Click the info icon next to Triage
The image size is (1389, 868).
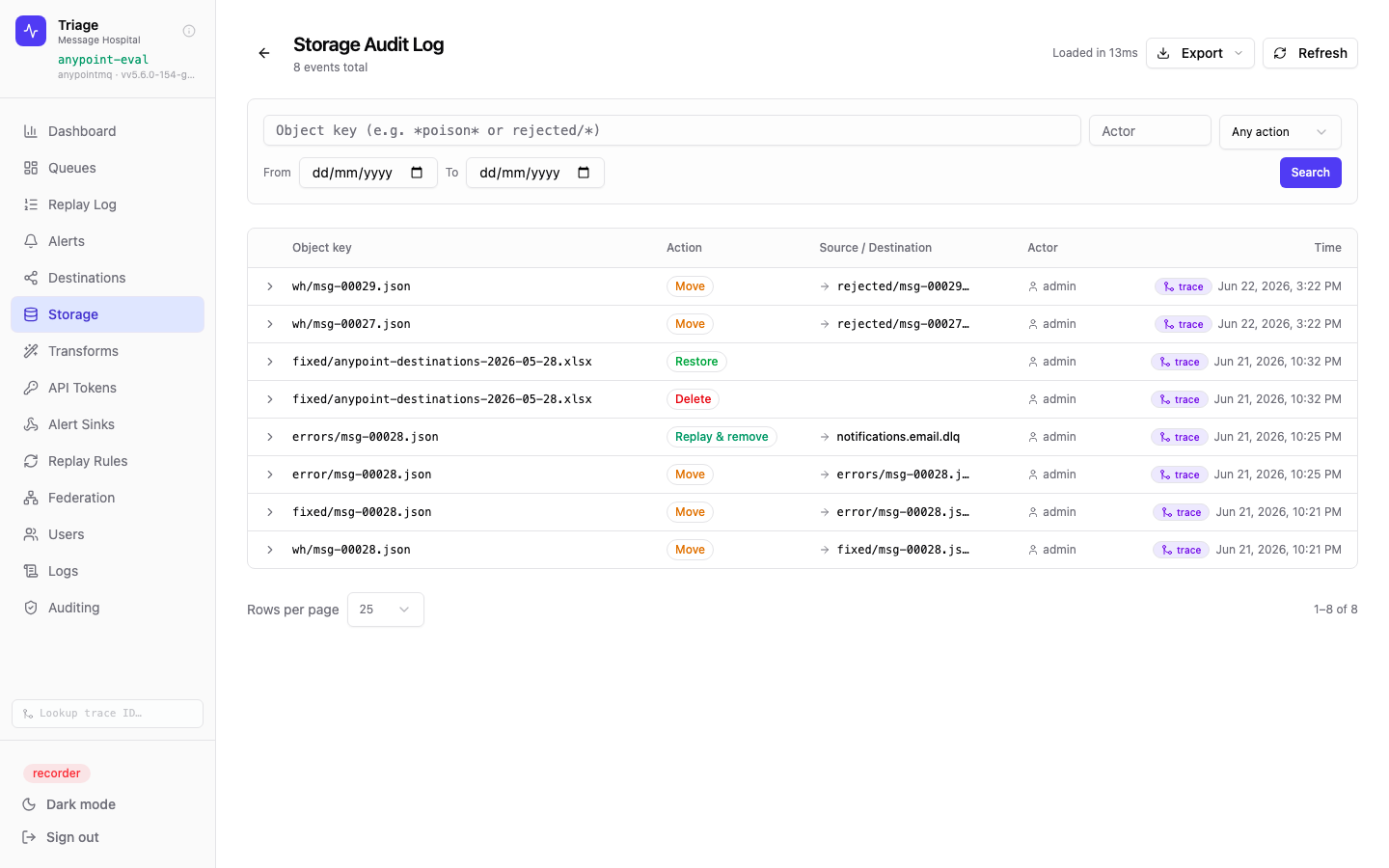(x=189, y=31)
